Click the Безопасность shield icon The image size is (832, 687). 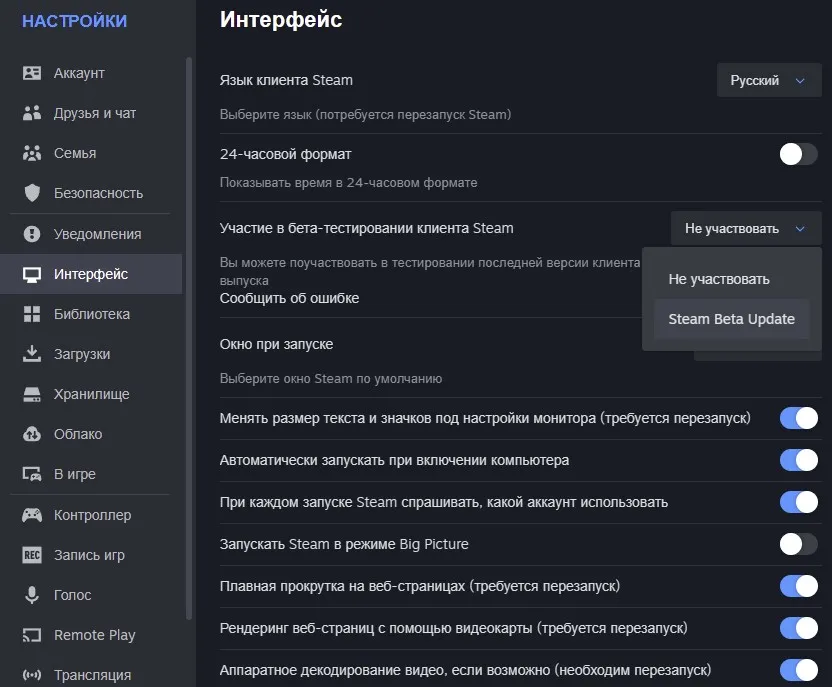point(32,193)
